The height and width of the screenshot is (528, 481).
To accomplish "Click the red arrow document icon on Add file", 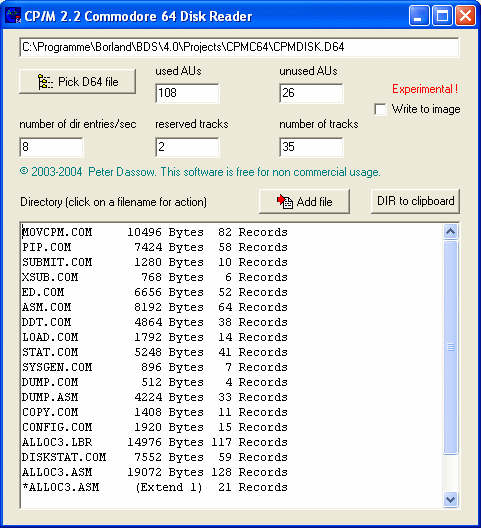I will [x=285, y=202].
